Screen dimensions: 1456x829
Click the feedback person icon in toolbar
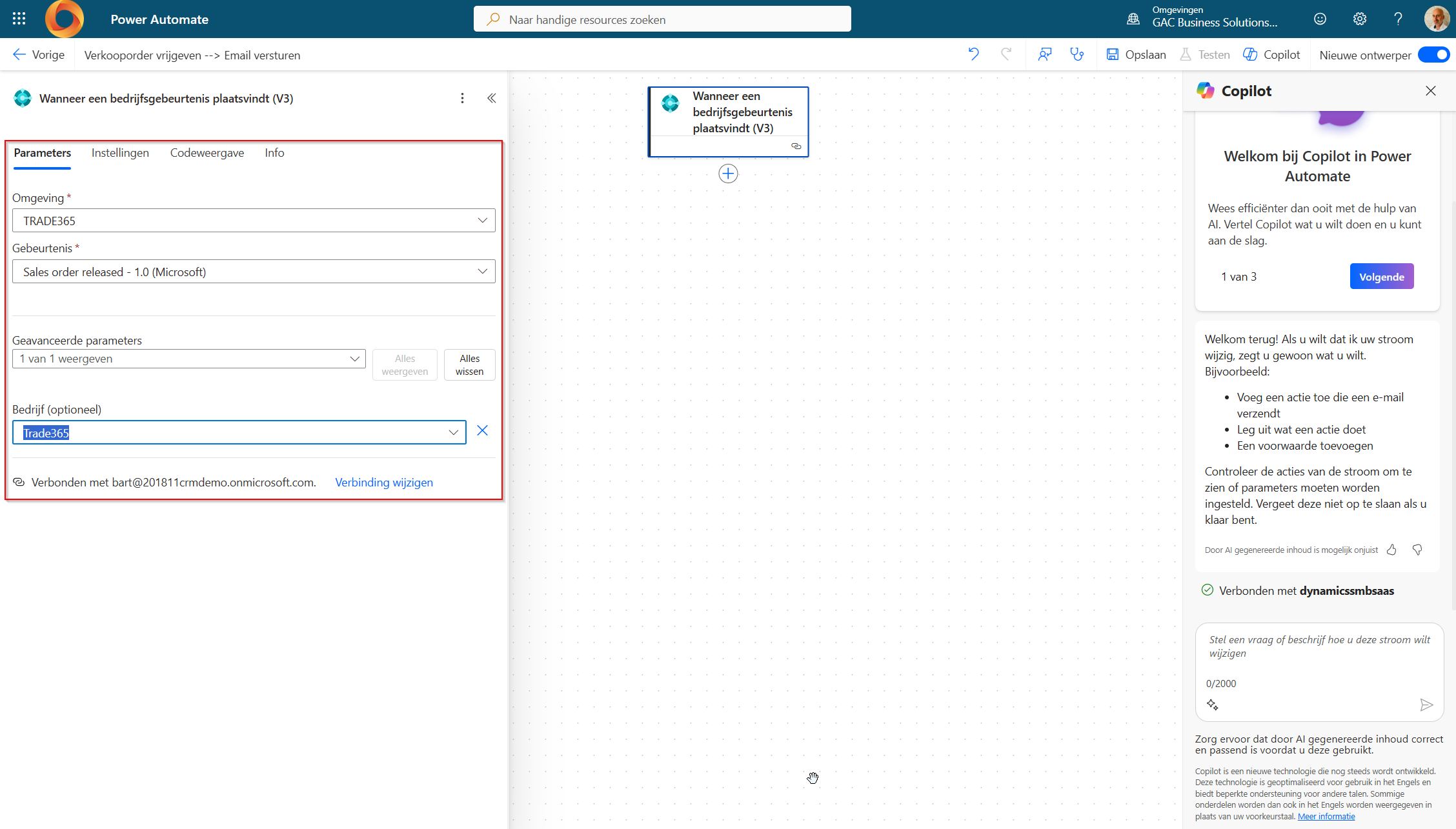(1044, 54)
